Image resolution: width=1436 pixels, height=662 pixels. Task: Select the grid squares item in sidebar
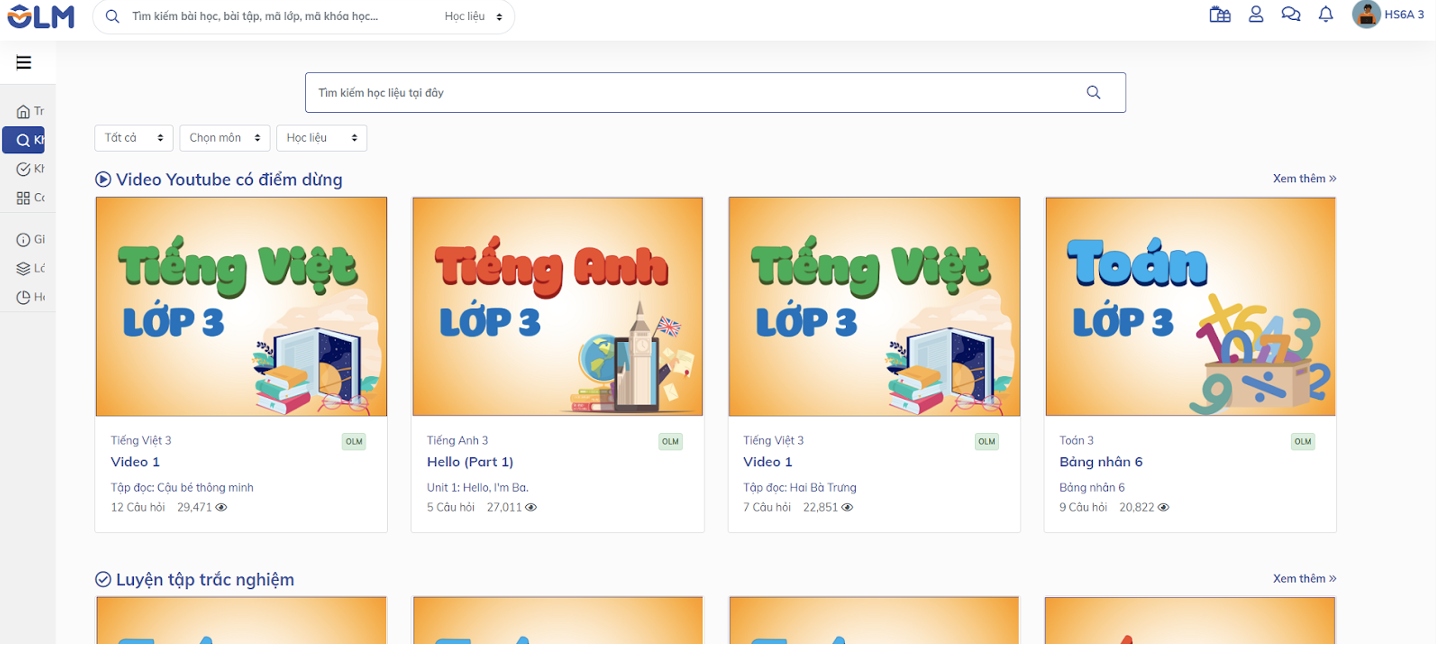[x=24, y=198]
